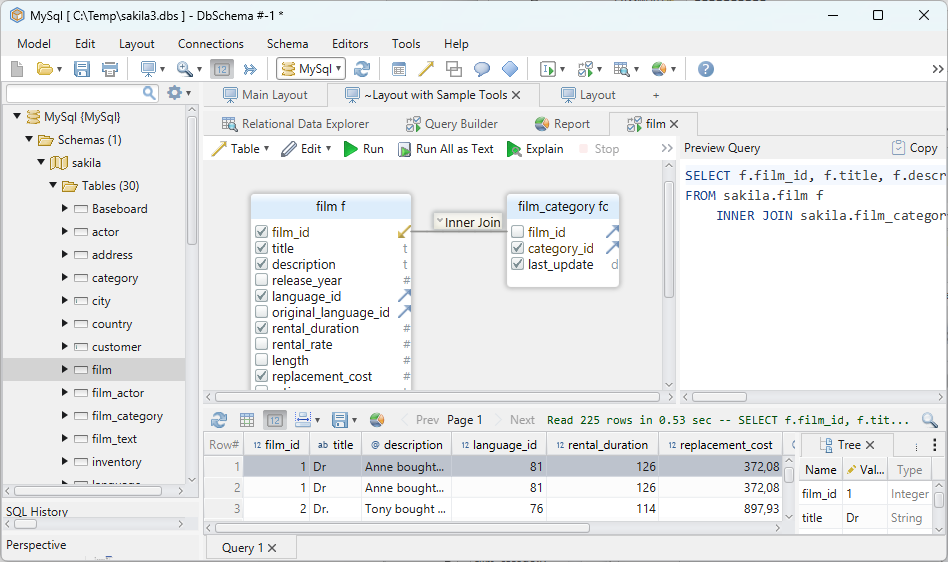948x562 pixels.
Task: Click the blue diamond shape icon
Action: [510, 69]
